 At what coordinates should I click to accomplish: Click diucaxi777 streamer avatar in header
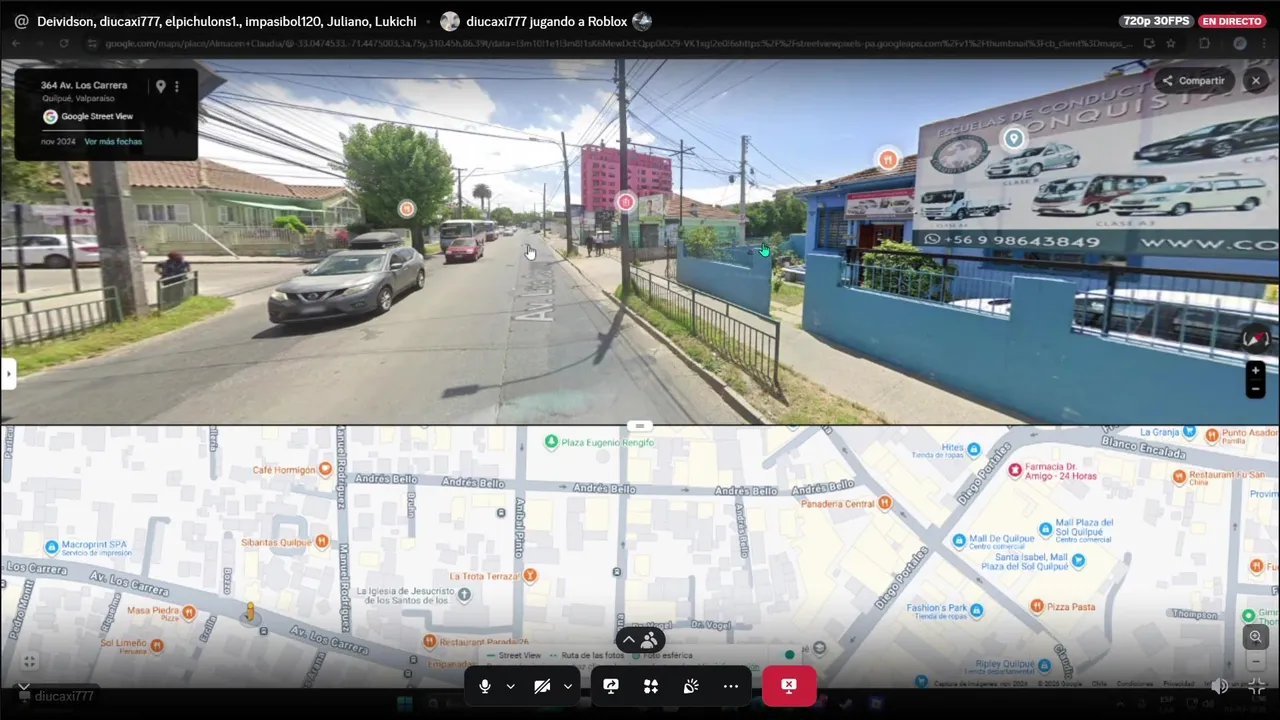pos(450,21)
